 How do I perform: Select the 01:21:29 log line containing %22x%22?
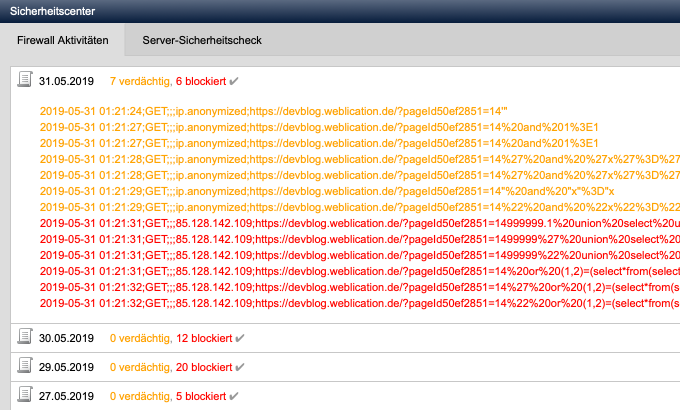tap(360, 207)
